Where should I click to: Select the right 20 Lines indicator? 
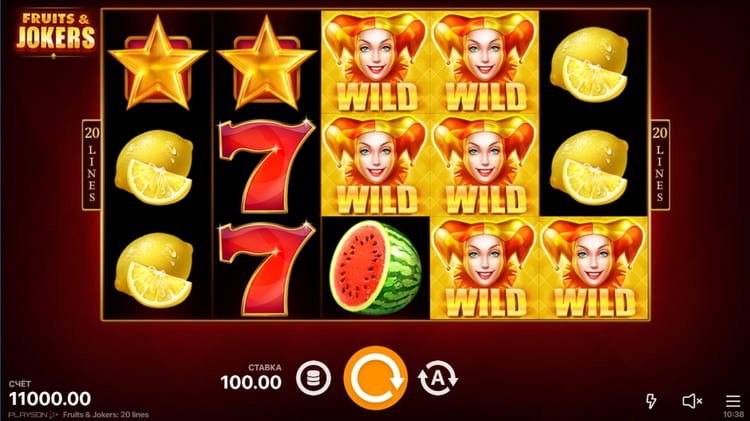[660, 165]
